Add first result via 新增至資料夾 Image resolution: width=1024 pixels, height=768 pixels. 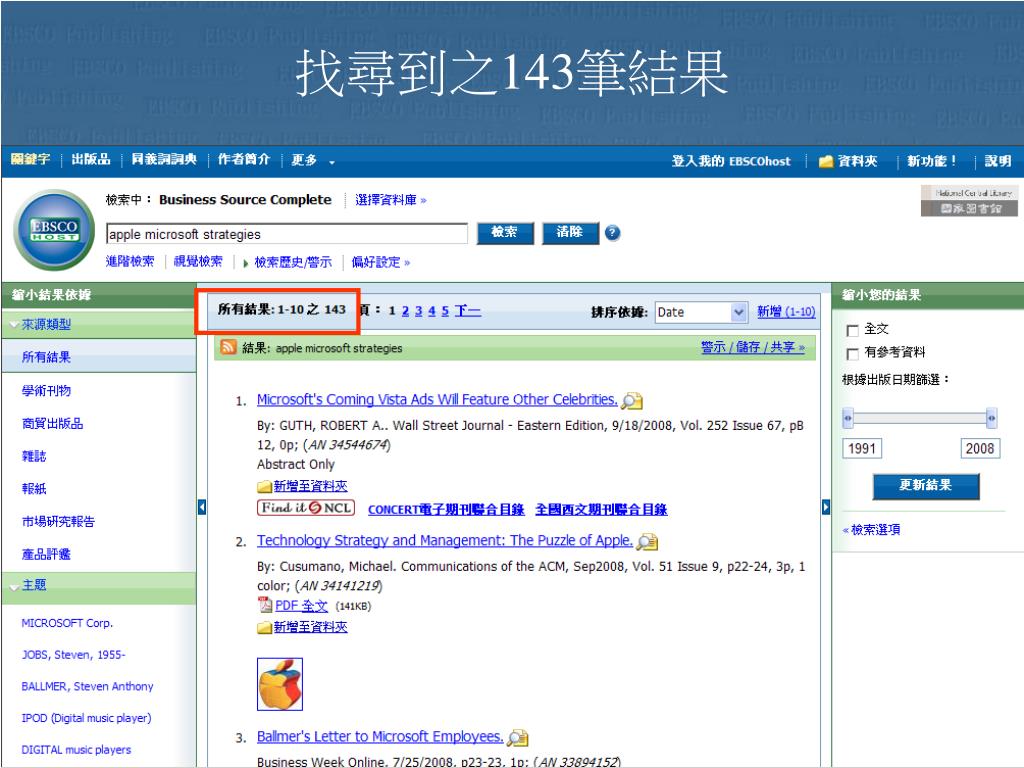pyautogui.click(x=310, y=486)
